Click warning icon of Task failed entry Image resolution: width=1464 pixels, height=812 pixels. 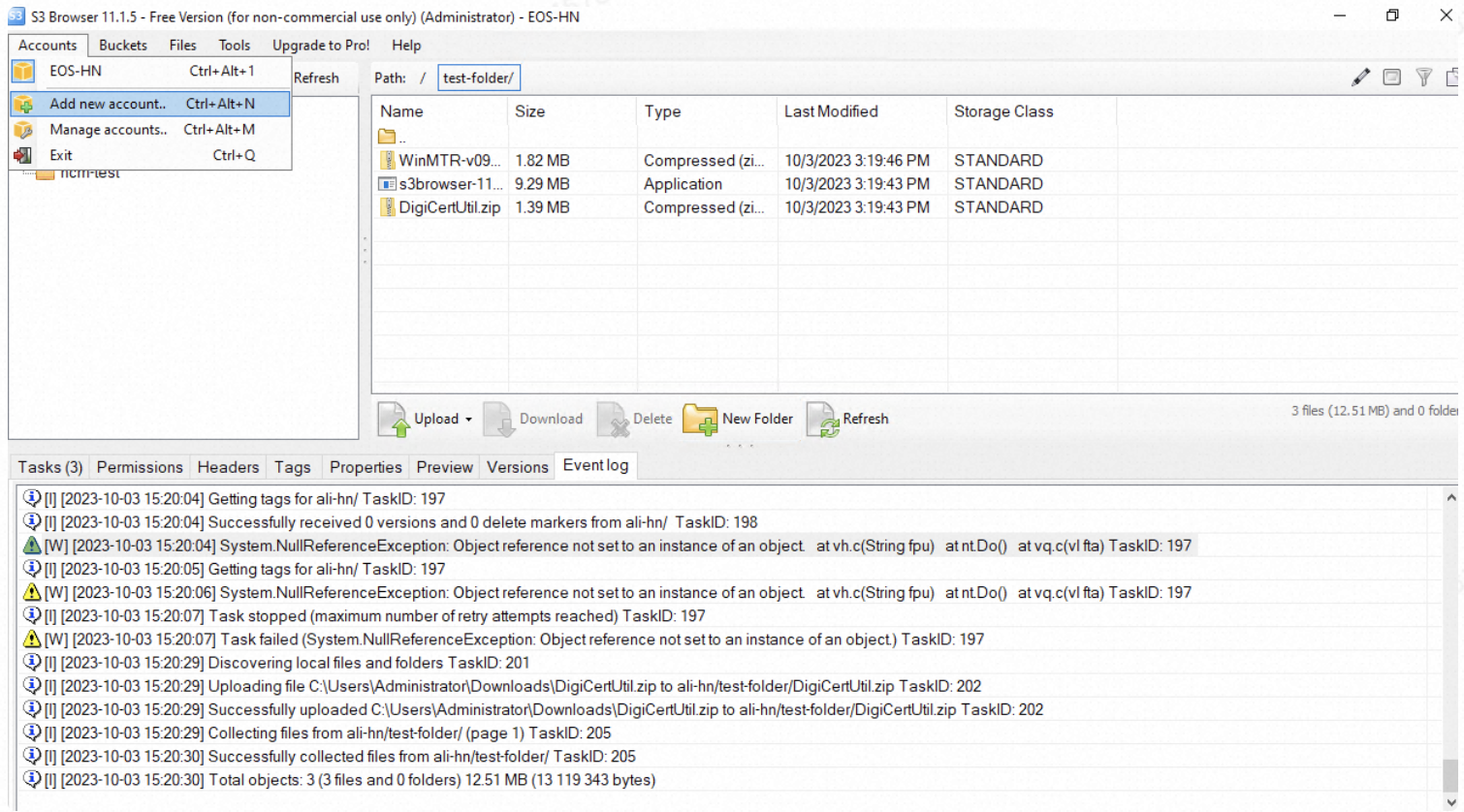click(32, 640)
